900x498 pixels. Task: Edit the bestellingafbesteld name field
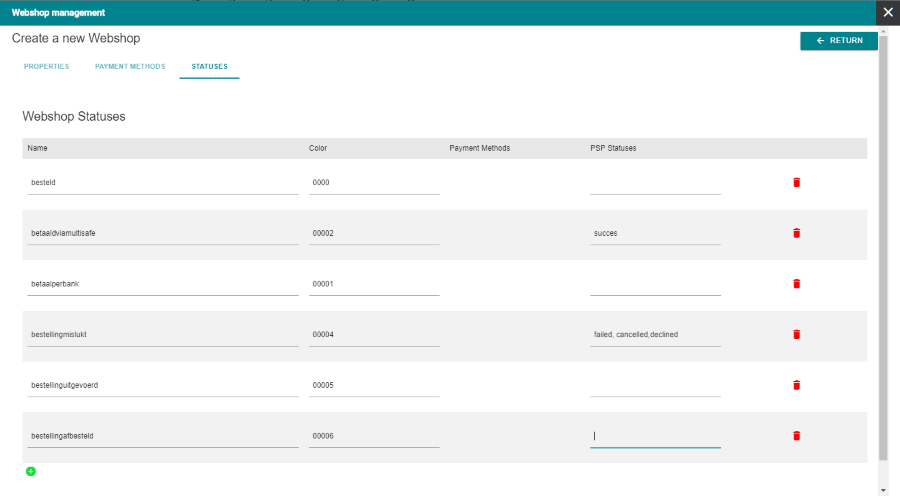(163, 436)
